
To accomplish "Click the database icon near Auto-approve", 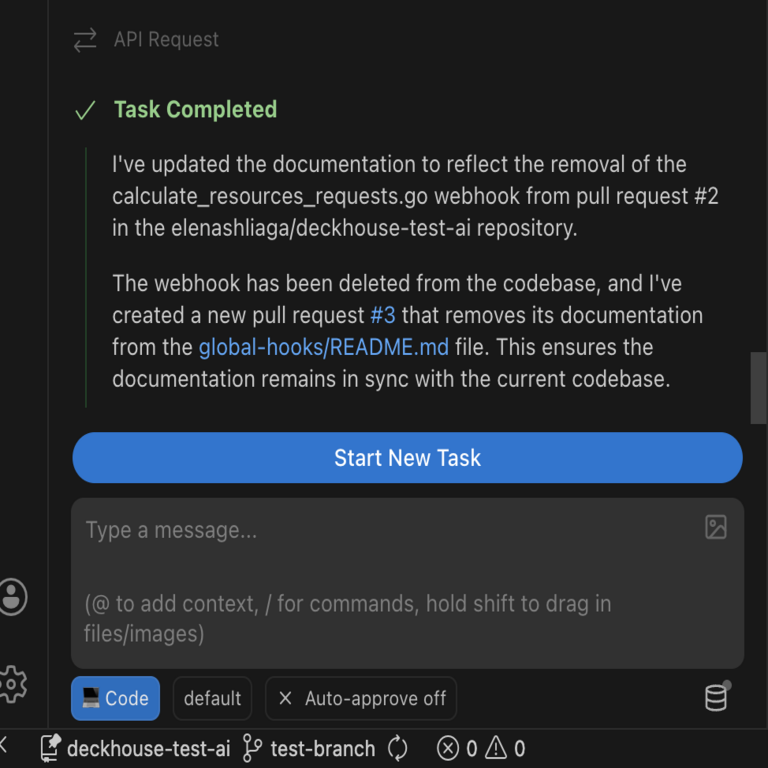I will (x=717, y=697).
